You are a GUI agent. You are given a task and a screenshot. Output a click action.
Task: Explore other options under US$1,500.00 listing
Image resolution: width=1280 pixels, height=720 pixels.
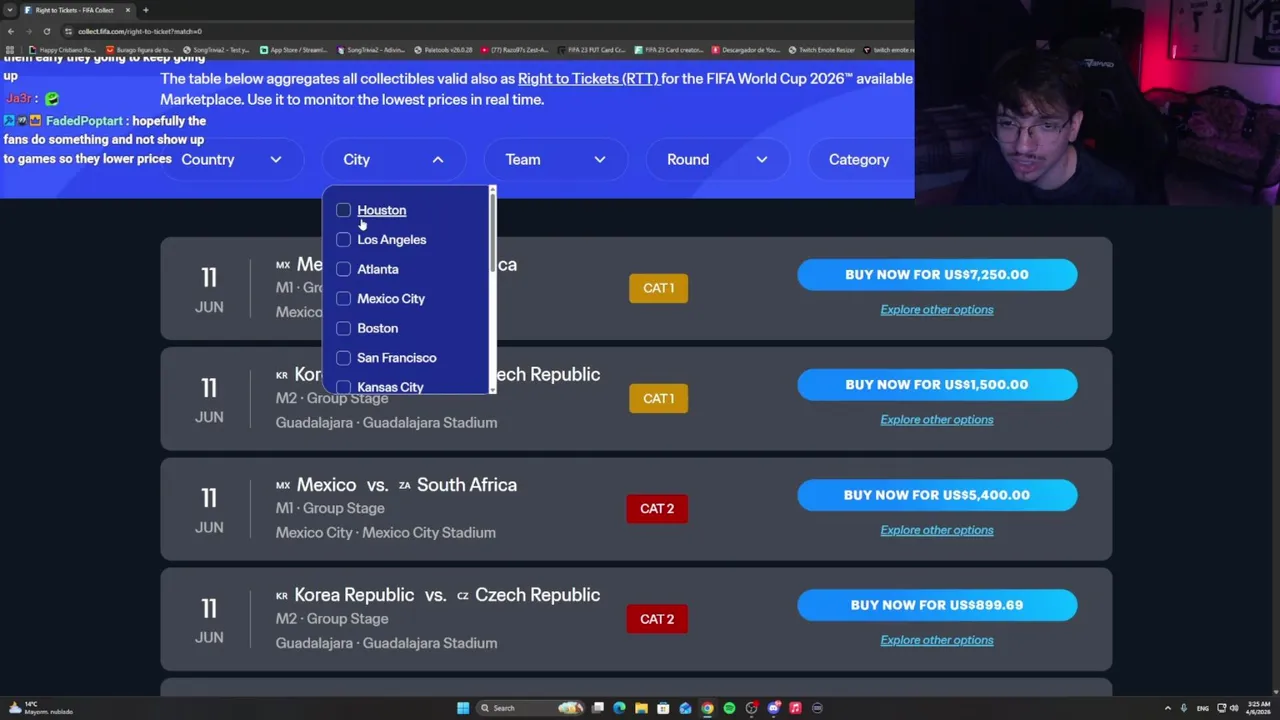click(x=937, y=420)
